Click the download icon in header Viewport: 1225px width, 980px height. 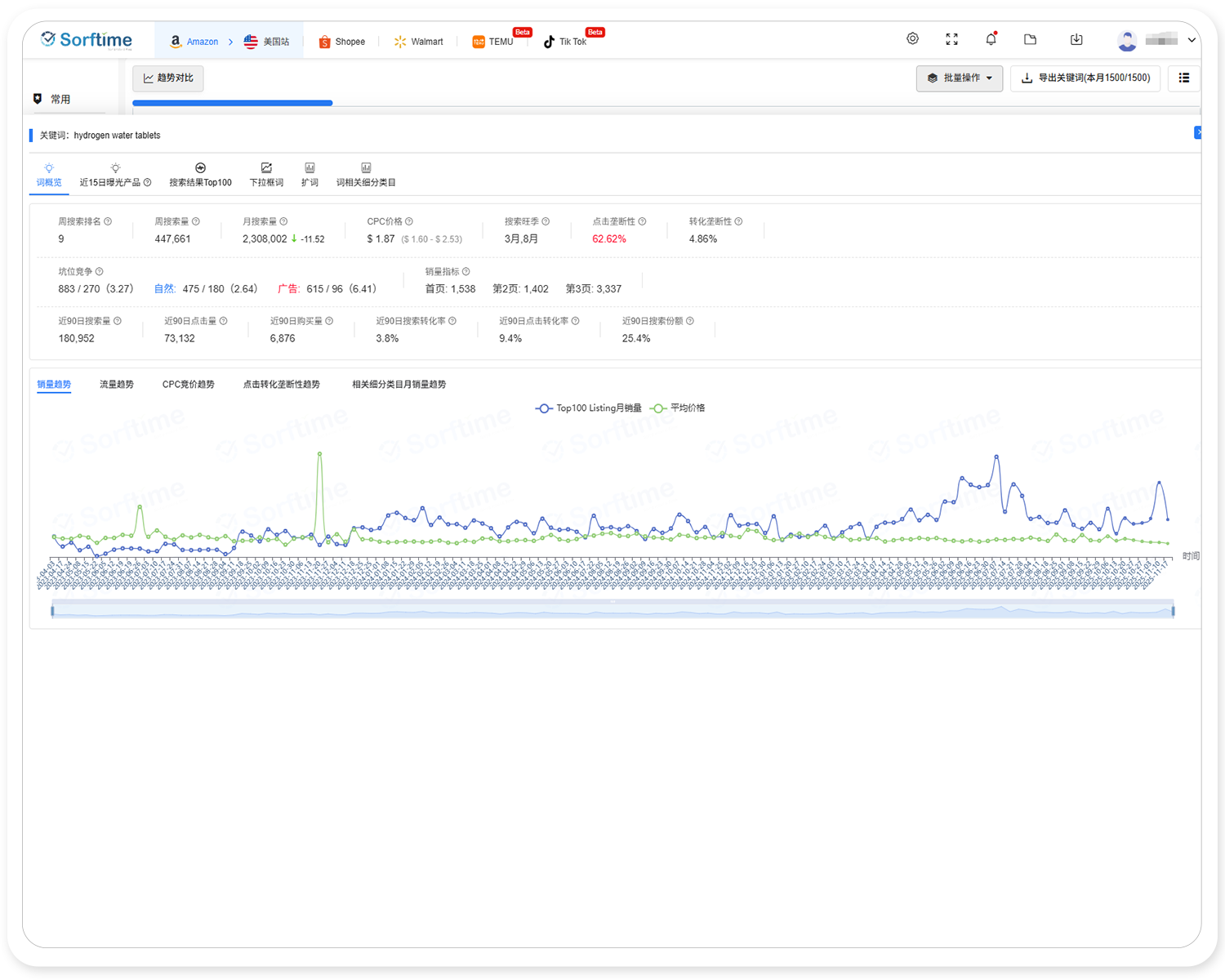click(1076, 39)
